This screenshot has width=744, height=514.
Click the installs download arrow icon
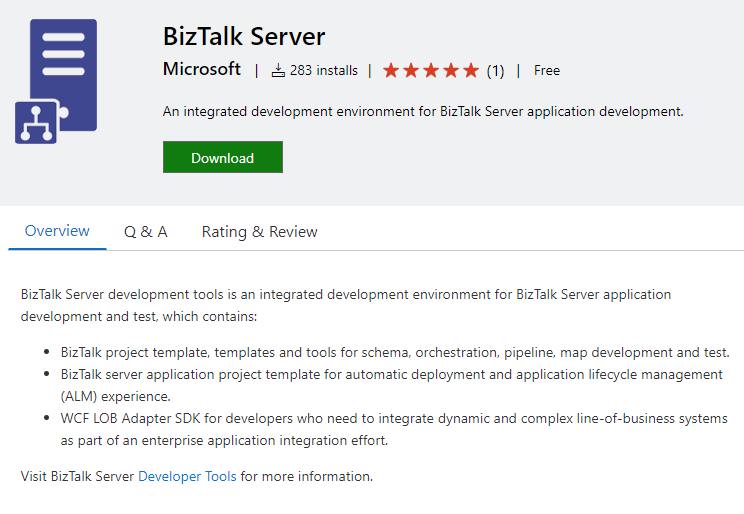point(279,71)
